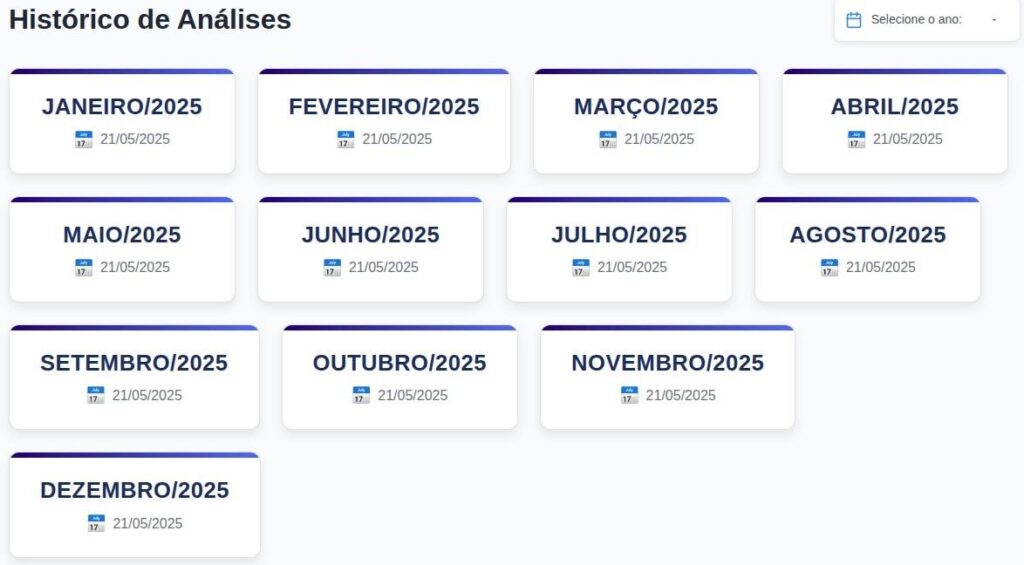Click the year selector calendar icon

[854, 20]
